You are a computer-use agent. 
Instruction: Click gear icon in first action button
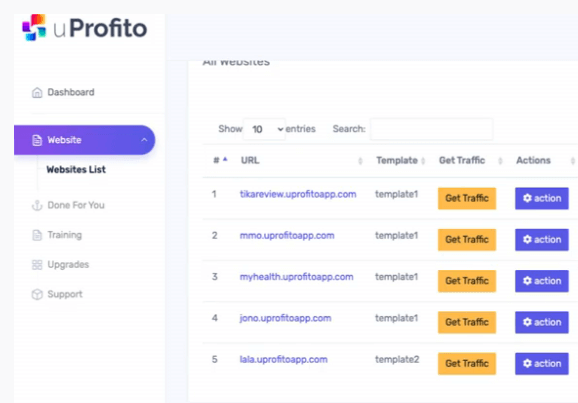[527, 198]
